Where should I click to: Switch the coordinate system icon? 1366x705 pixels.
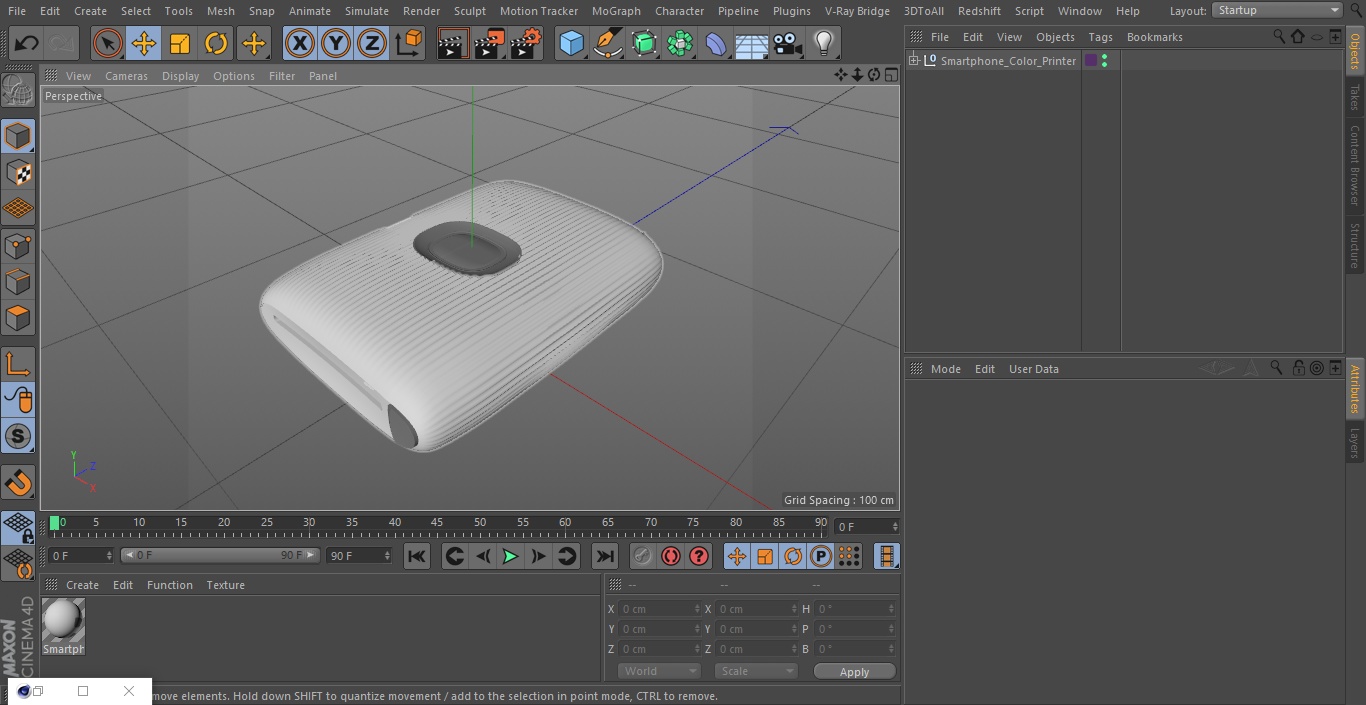pos(409,44)
